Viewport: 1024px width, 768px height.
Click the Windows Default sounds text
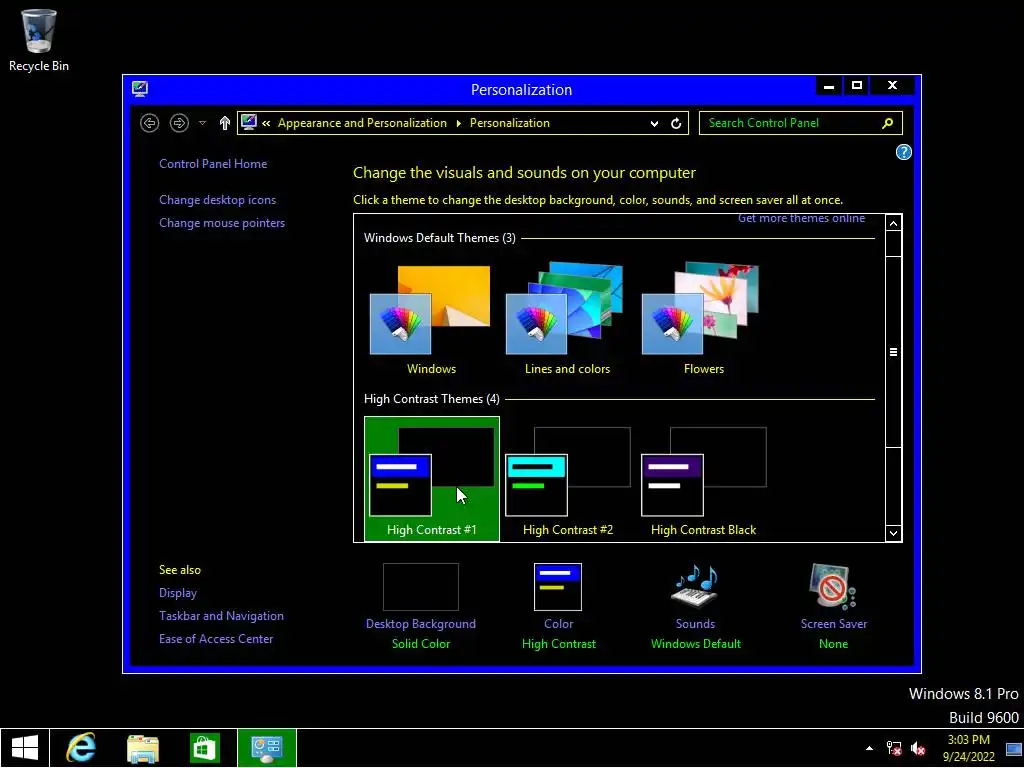coord(696,644)
